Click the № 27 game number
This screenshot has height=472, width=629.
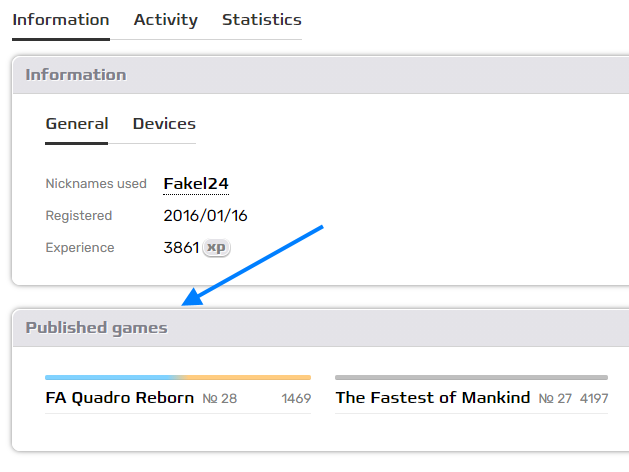pos(555,399)
